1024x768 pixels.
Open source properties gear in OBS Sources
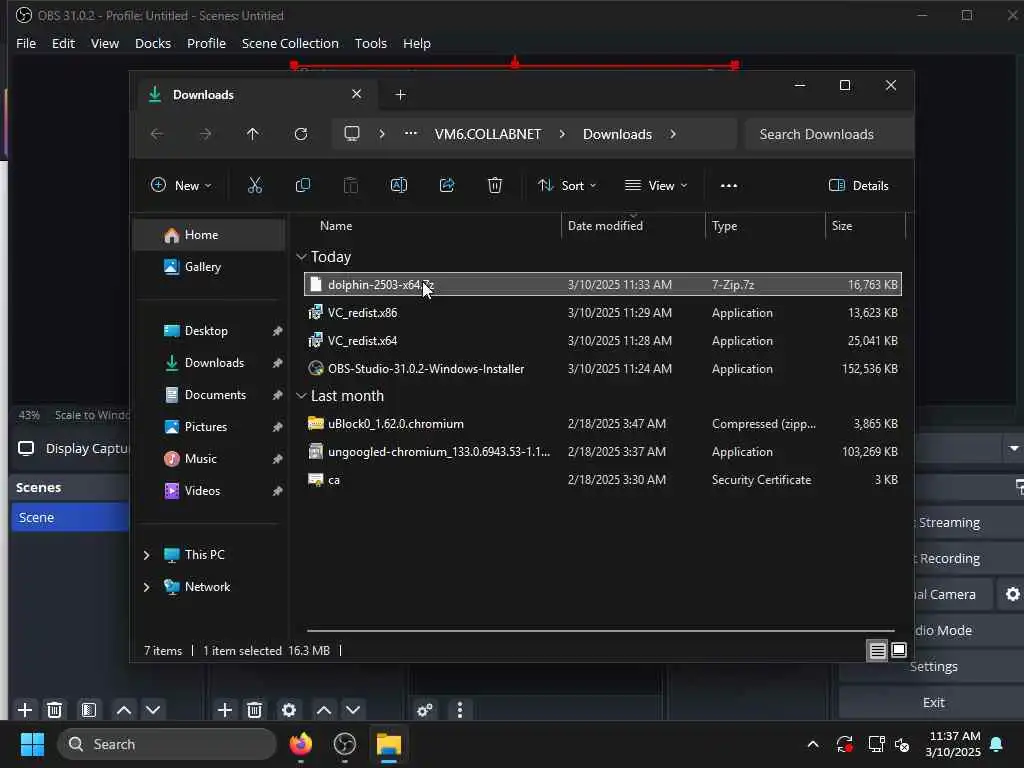tap(289, 710)
